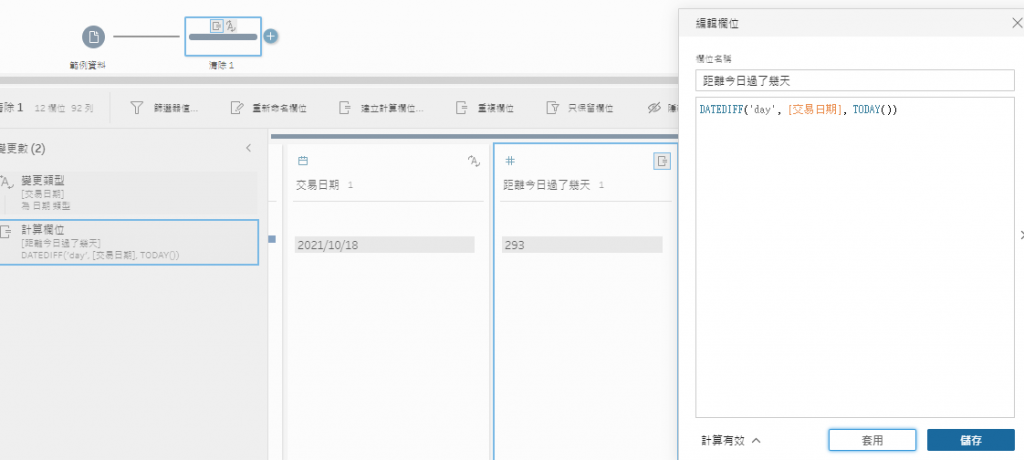The height and width of the screenshot is (460, 1024).
Task: Click 重複欄位 to duplicate the field
Action: [484, 108]
